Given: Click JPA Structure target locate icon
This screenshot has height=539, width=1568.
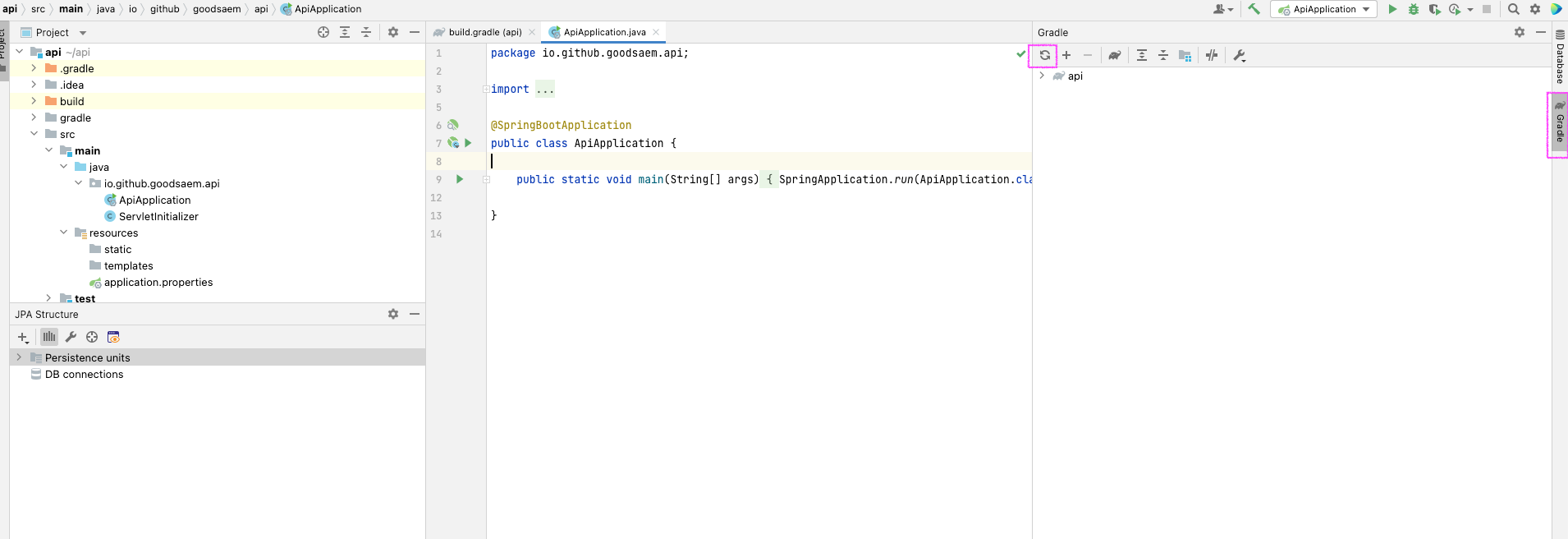Looking at the screenshot, I should (x=92, y=337).
